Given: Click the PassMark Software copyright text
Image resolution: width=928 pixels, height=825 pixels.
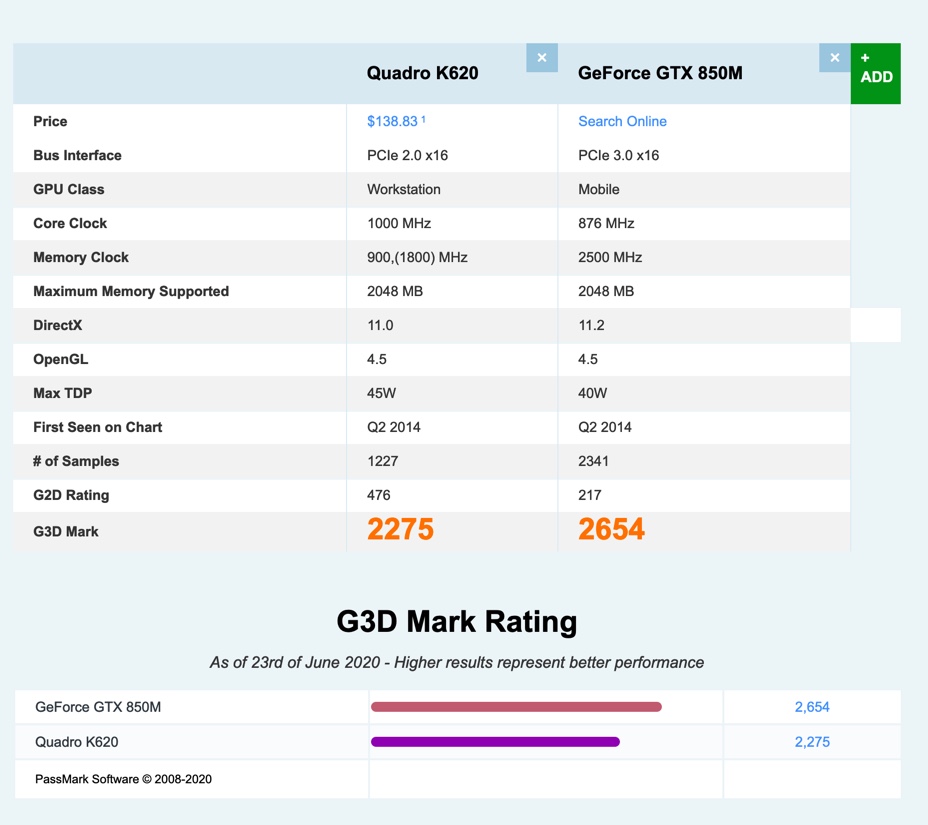Looking at the screenshot, I should (123, 779).
